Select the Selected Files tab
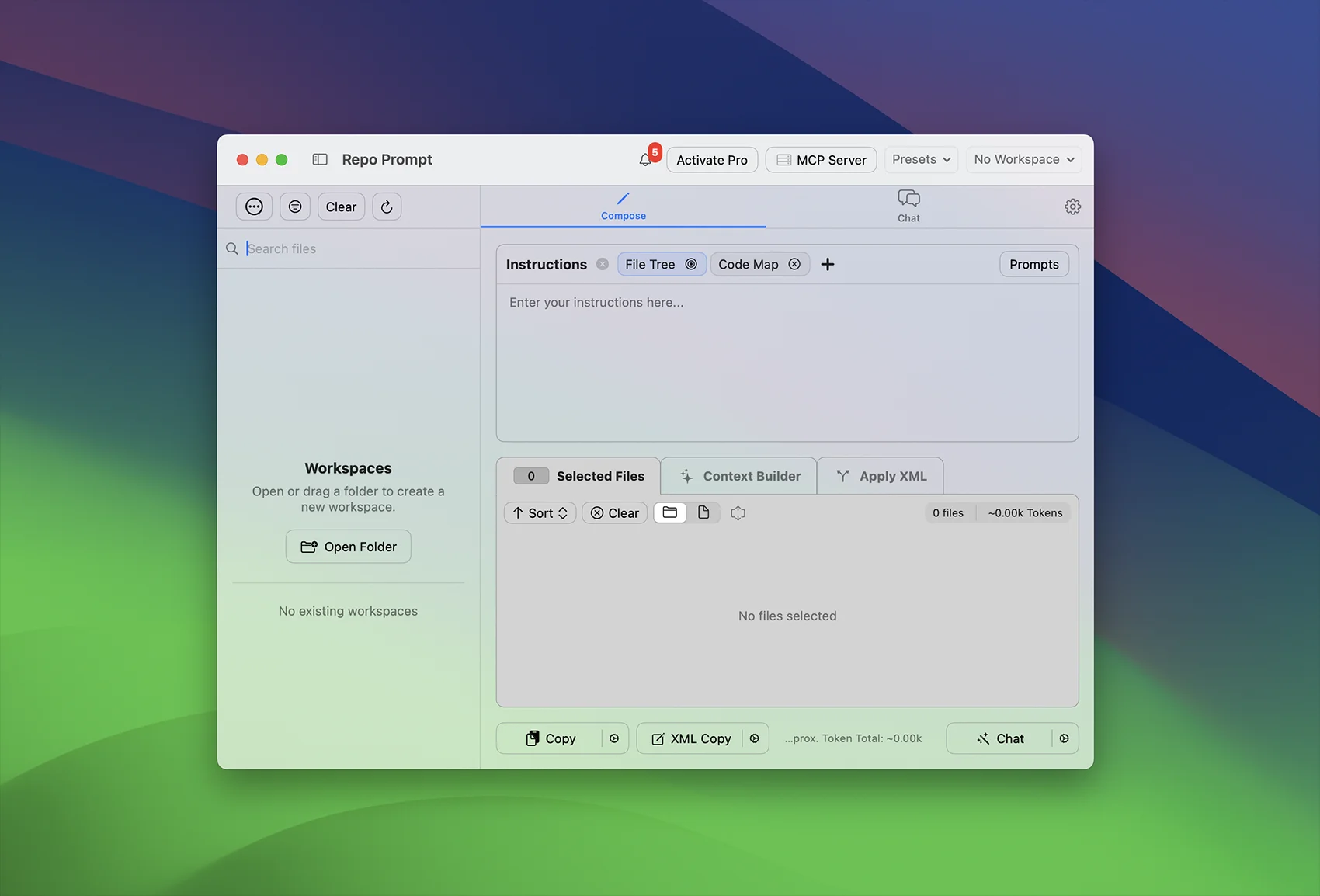1320x896 pixels. pyautogui.click(x=578, y=476)
